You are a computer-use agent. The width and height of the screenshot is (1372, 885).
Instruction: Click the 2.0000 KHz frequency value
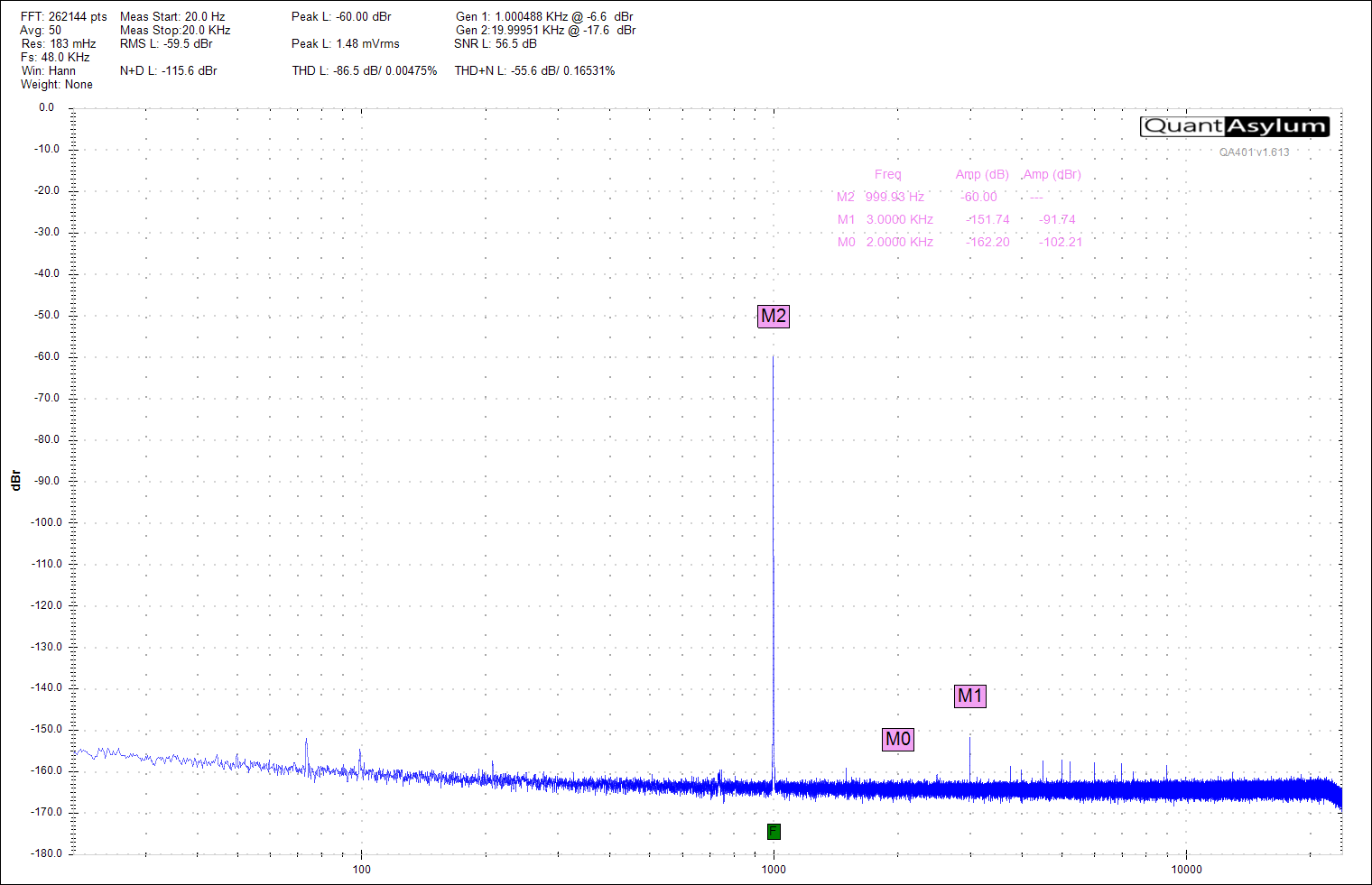900,243
